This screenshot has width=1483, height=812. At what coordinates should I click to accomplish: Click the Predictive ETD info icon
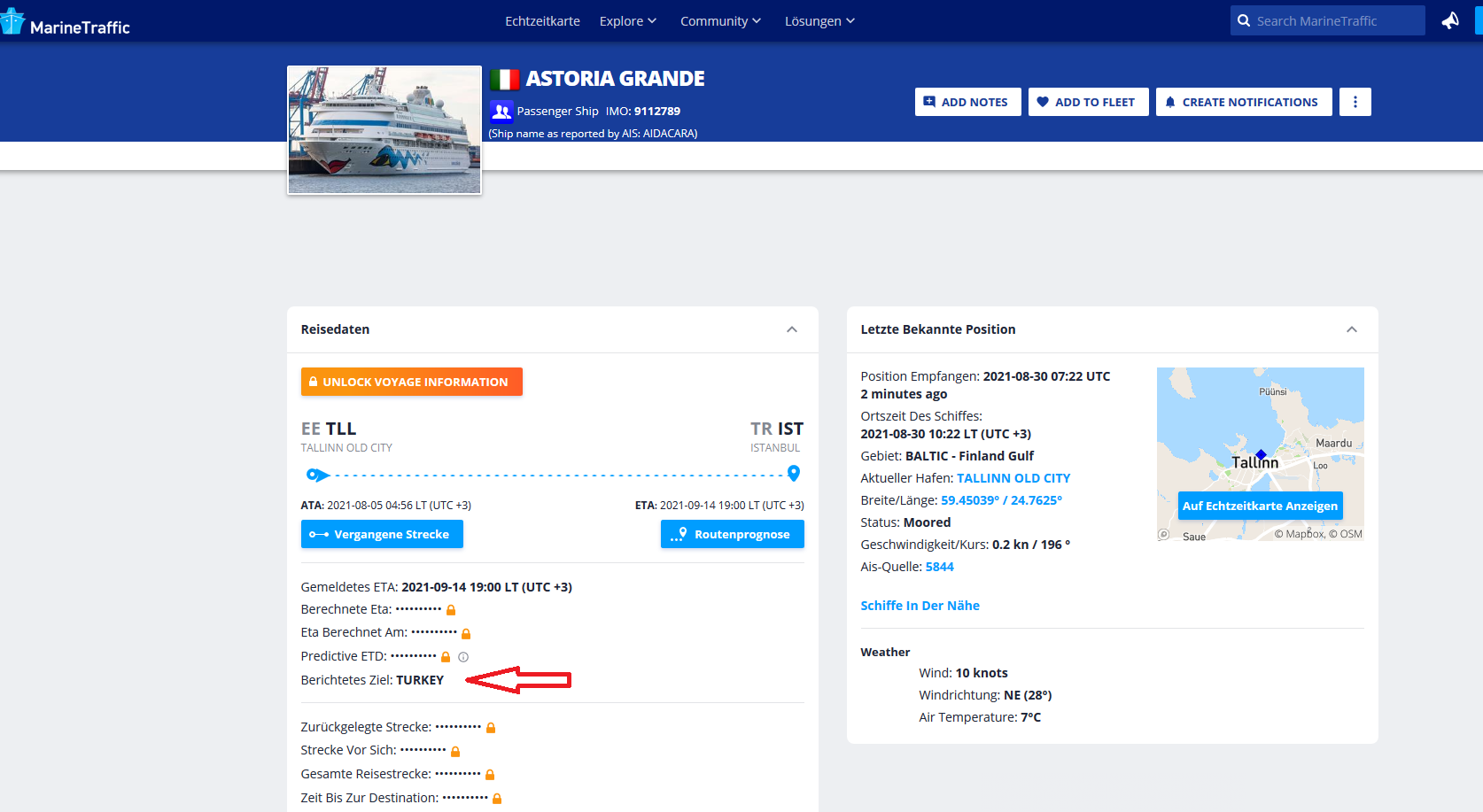463,657
